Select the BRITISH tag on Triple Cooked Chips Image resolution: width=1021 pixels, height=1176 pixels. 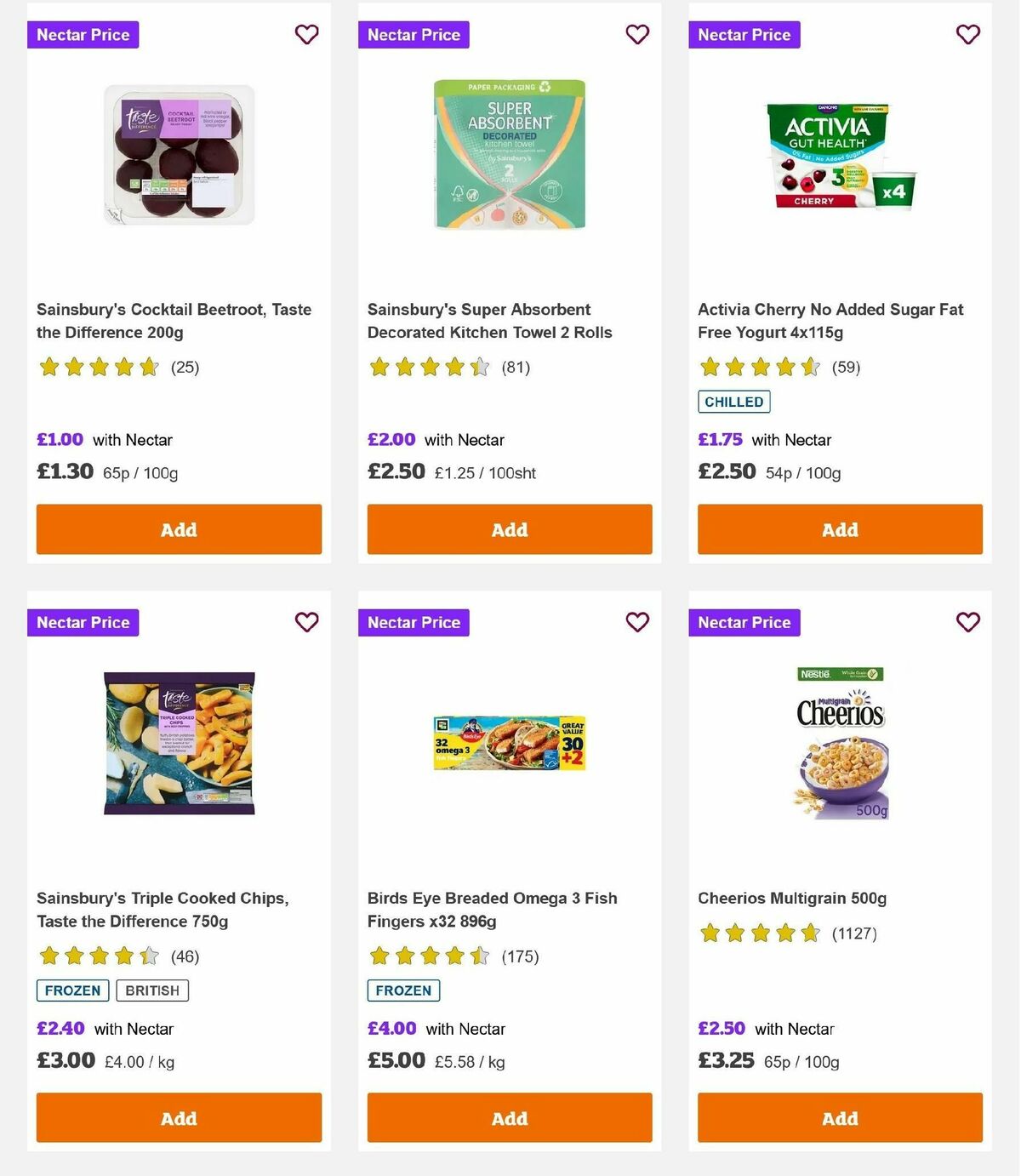click(x=152, y=990)
